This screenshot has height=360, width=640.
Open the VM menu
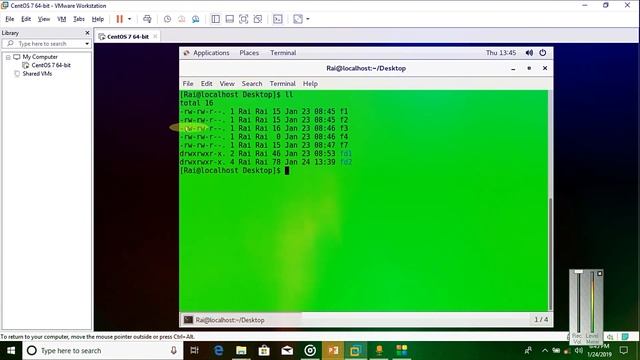(62, 19)
